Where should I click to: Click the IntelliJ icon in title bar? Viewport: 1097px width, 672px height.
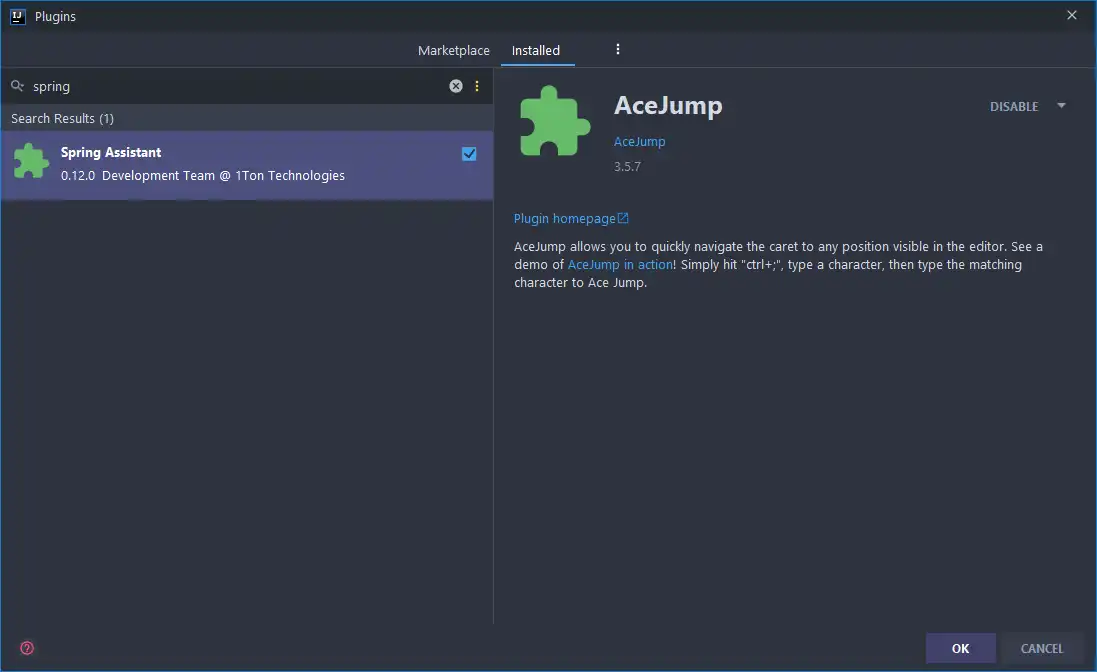pos(17,16)
